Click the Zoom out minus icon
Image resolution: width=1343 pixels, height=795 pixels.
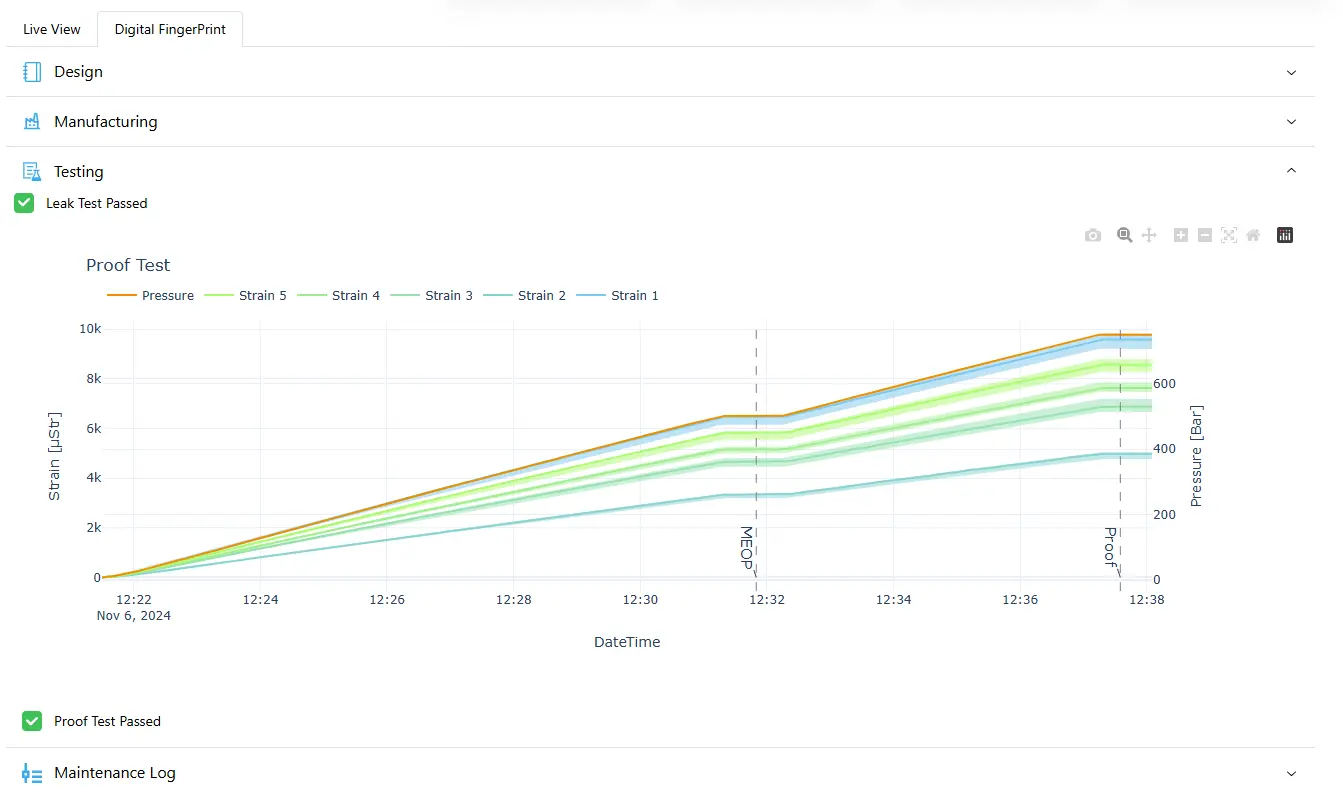pos(1205,235)
